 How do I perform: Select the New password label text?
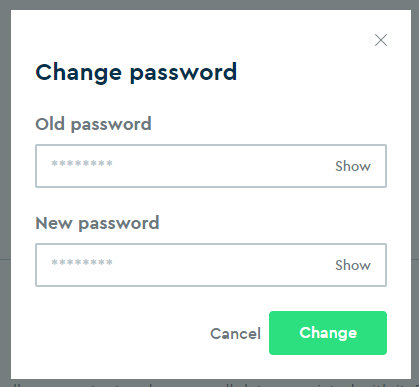[97, 223]
